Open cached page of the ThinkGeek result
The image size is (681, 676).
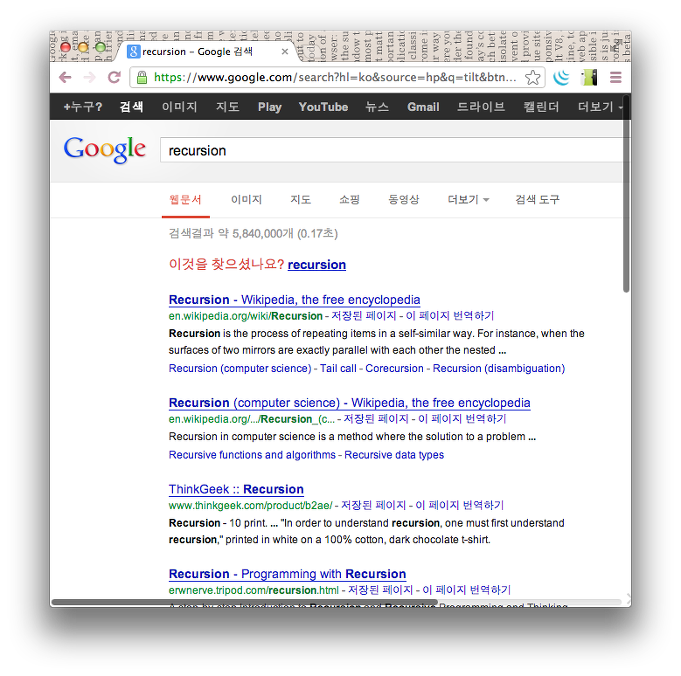pyautogui.click(x=374, y=505)
